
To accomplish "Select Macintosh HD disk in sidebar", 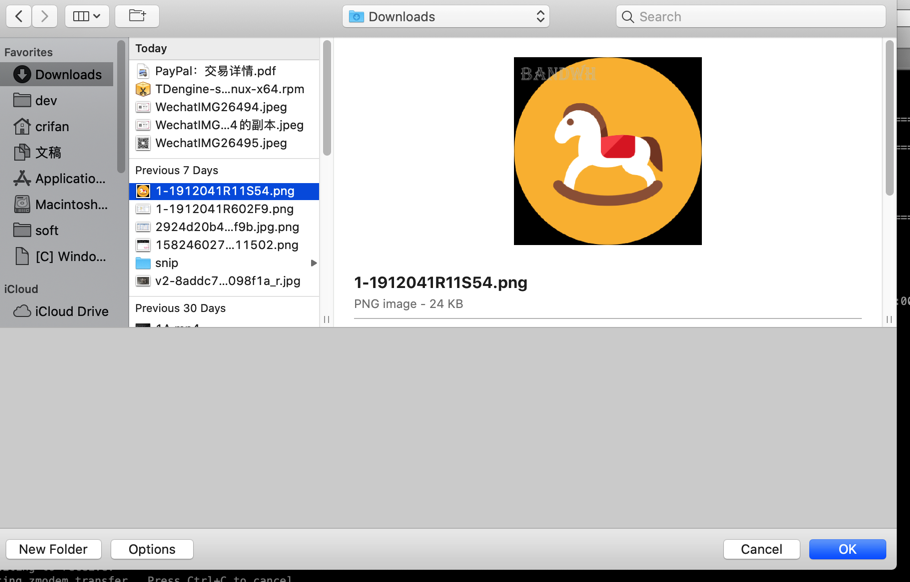I will pyautogui.click(x=57, y=204).
